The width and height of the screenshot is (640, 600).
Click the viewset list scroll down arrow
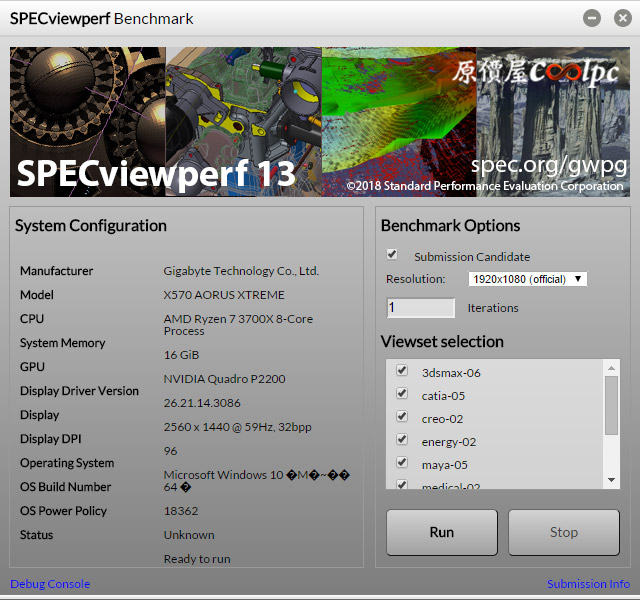click(x=611, y=480)
